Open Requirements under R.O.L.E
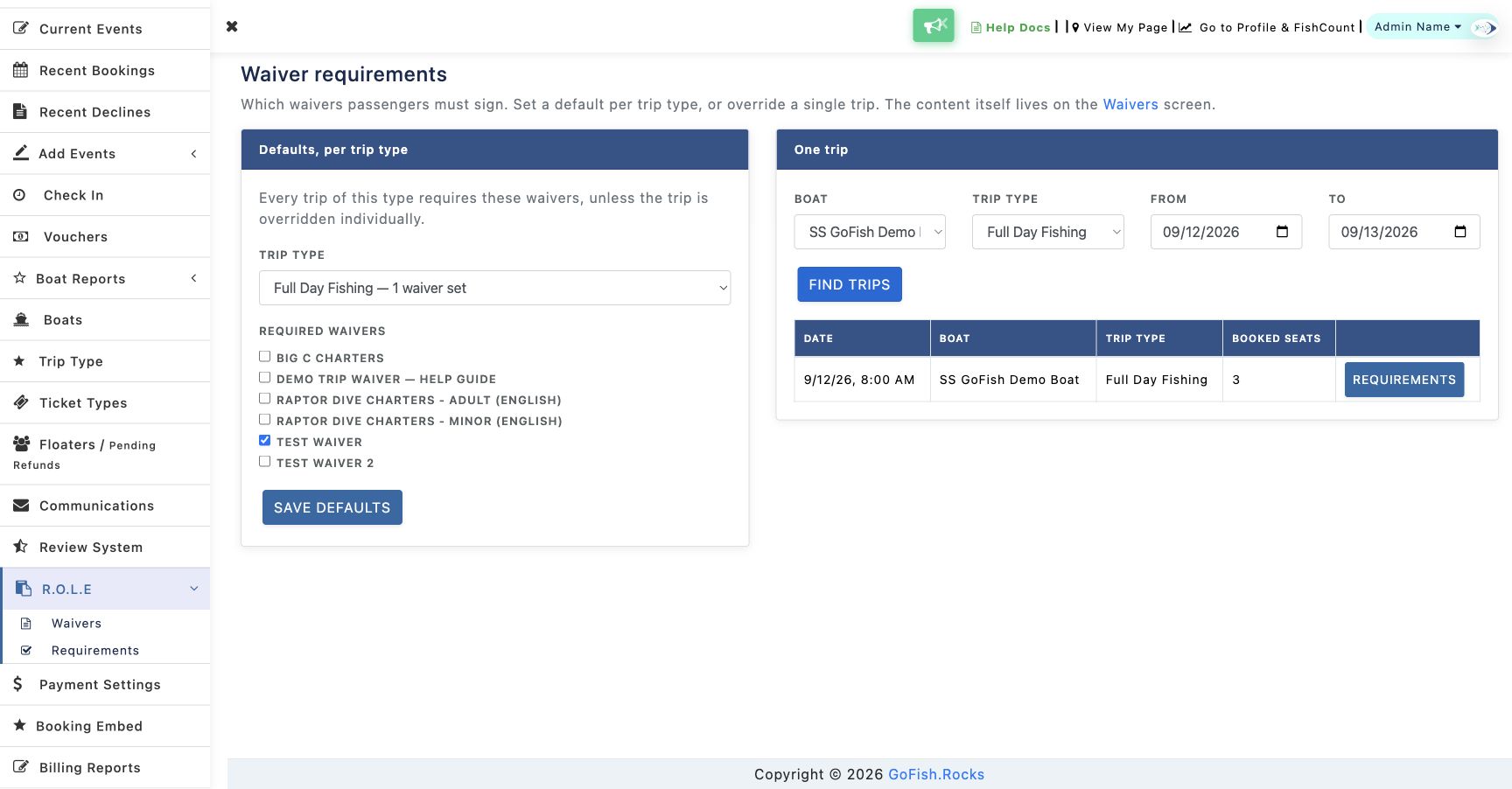Screen dimensions: 1512x789 (x=94, y=650)
